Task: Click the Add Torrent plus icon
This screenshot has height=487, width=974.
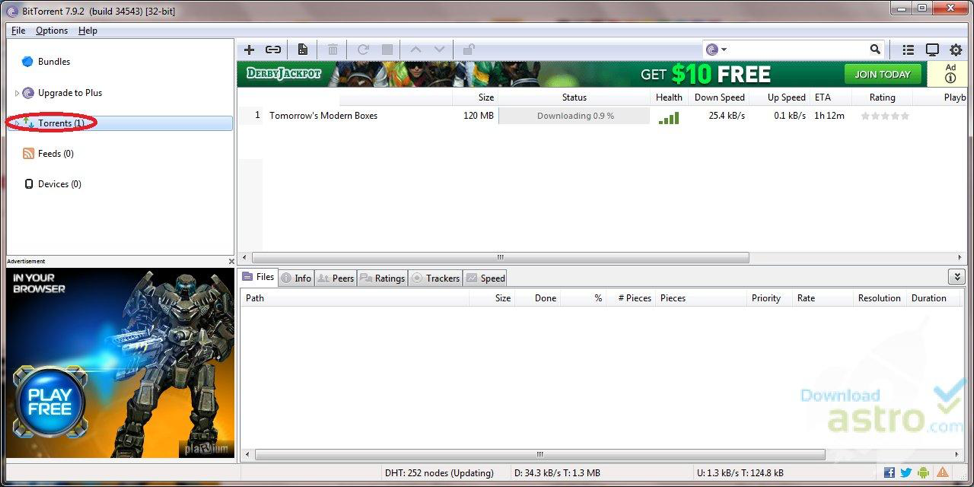Action: (x=249, y=50)
